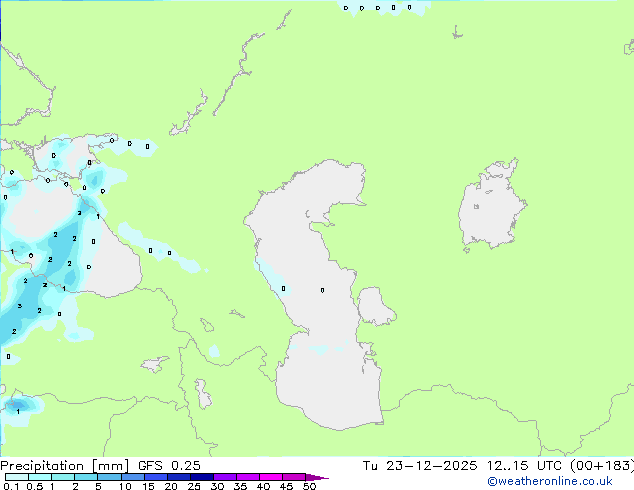634x490 pixels.
Task: Click the '(00+183)' forecast offset text
Action: (x=602, y=466)
